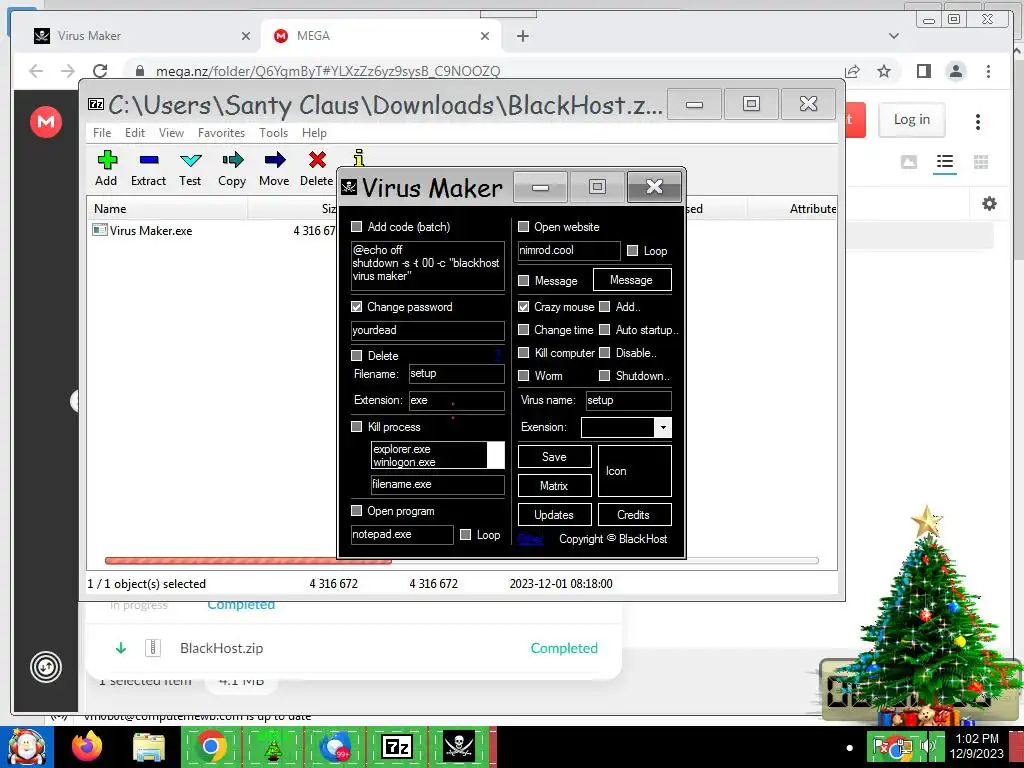
Task: Uncheck the Crazy mouse checkbox
Action: (x=523, y=306)
